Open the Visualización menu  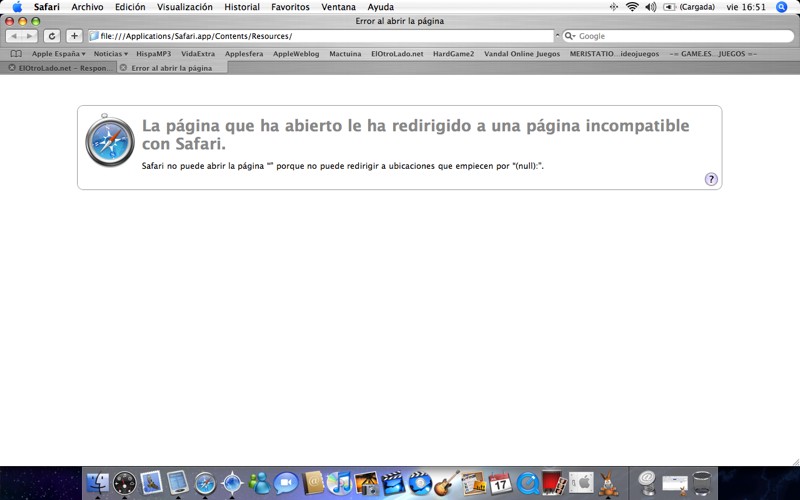[185, 7]
